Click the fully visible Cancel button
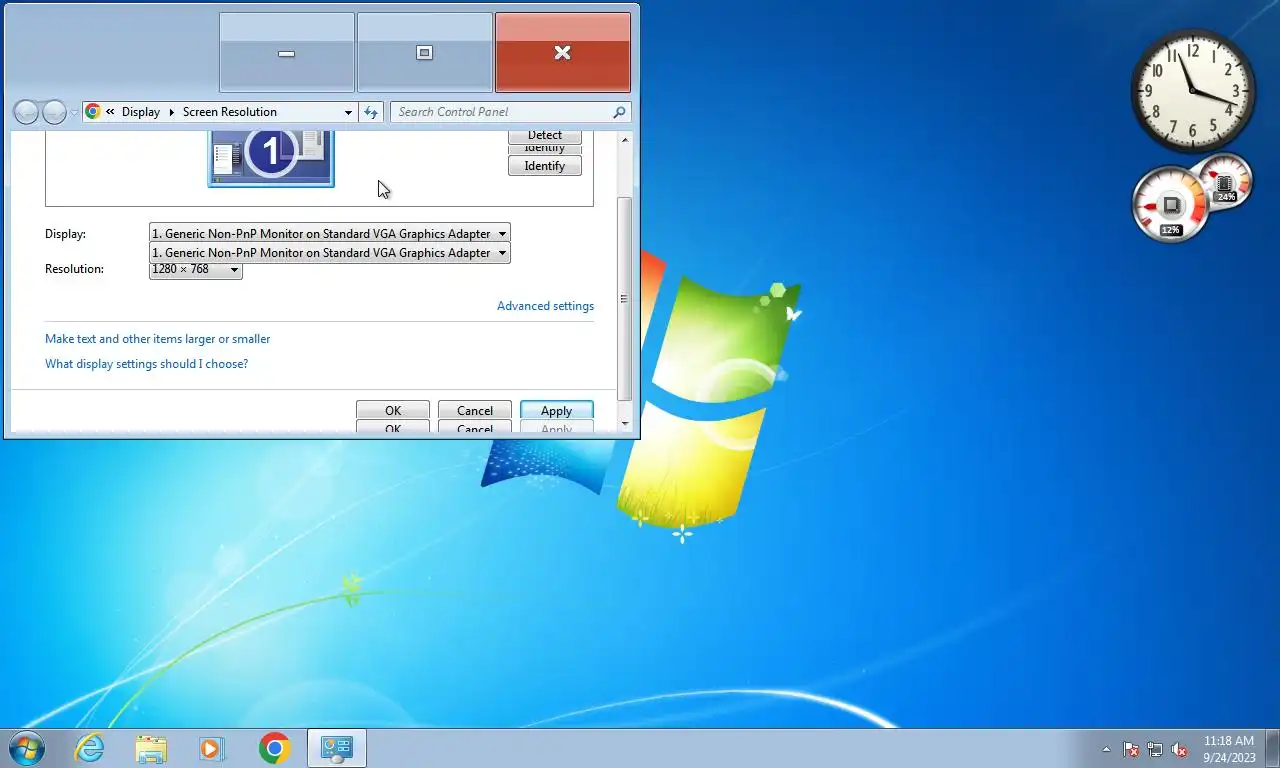 tap(475, 410)
